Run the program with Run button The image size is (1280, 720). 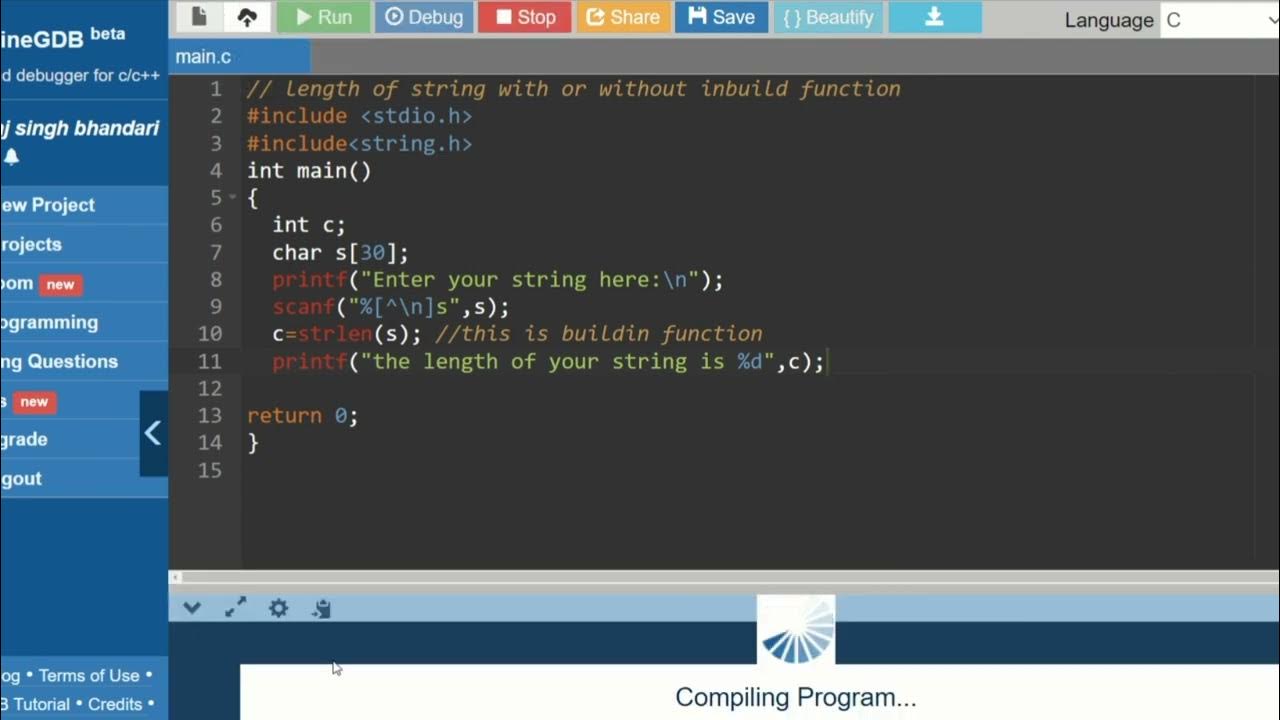tap(323, 17)
